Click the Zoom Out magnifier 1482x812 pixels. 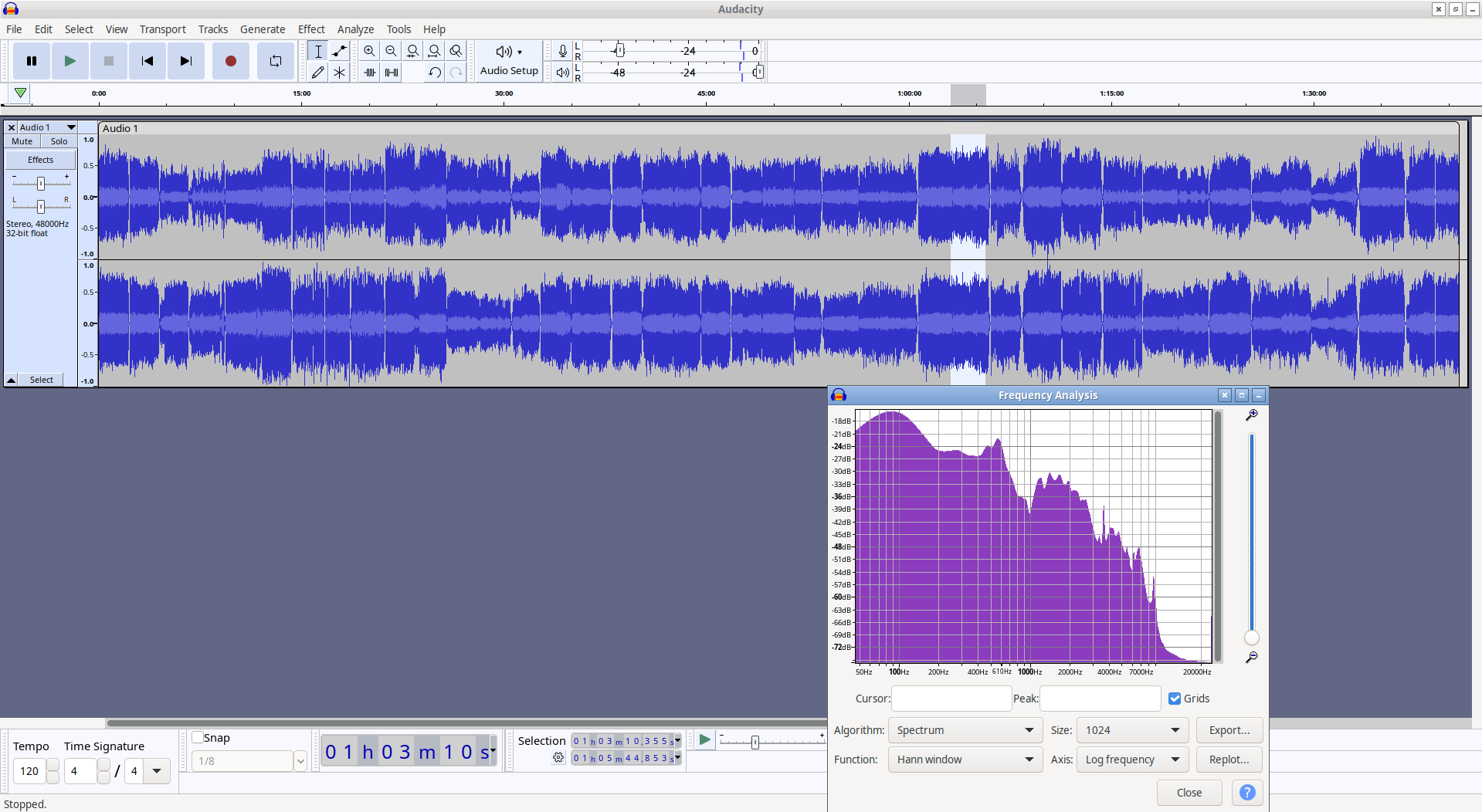392,51
